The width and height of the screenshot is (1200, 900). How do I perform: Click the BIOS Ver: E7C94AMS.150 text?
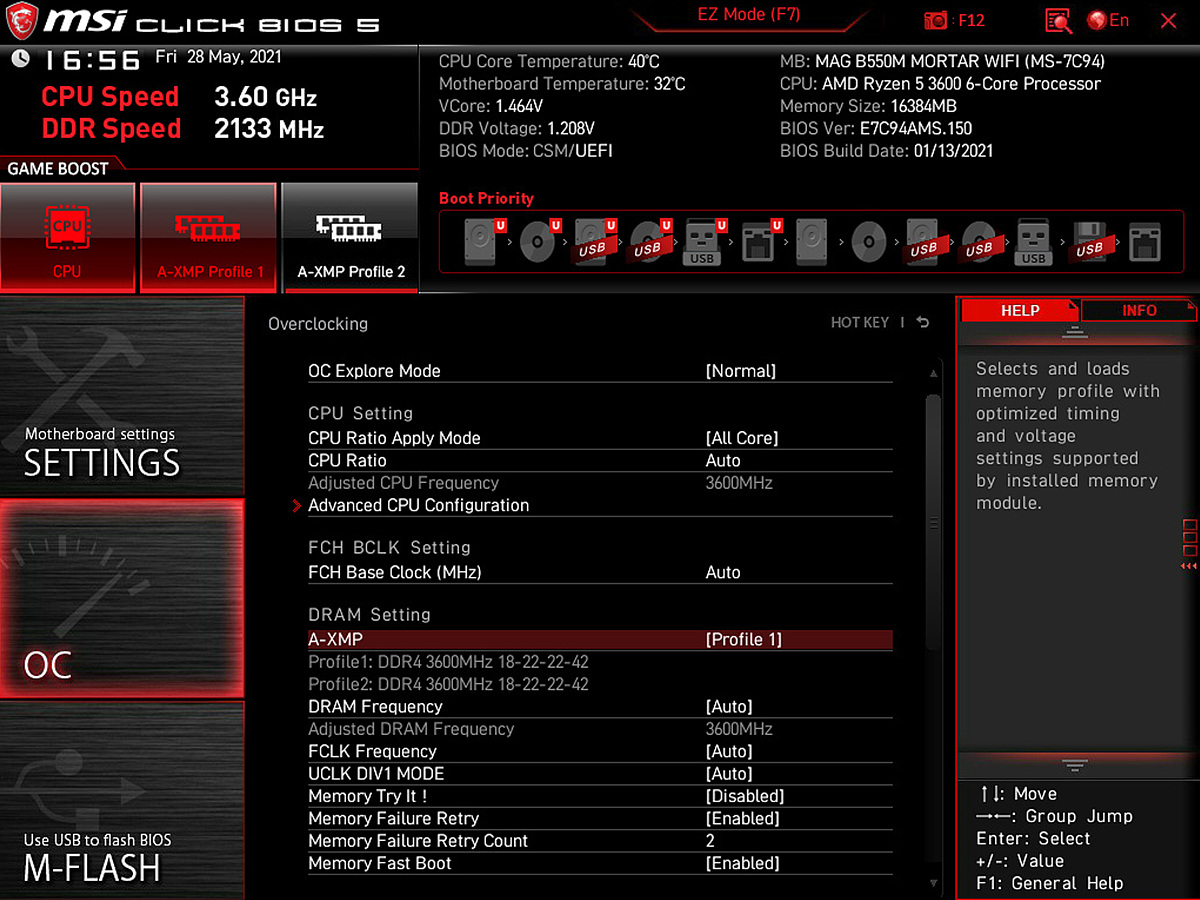[876, 128]
